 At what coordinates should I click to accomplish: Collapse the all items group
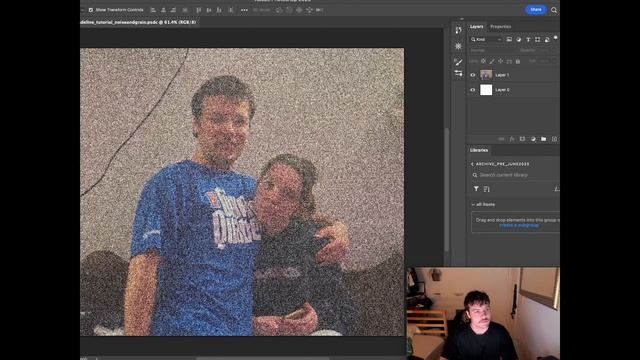tap(473, 204)
